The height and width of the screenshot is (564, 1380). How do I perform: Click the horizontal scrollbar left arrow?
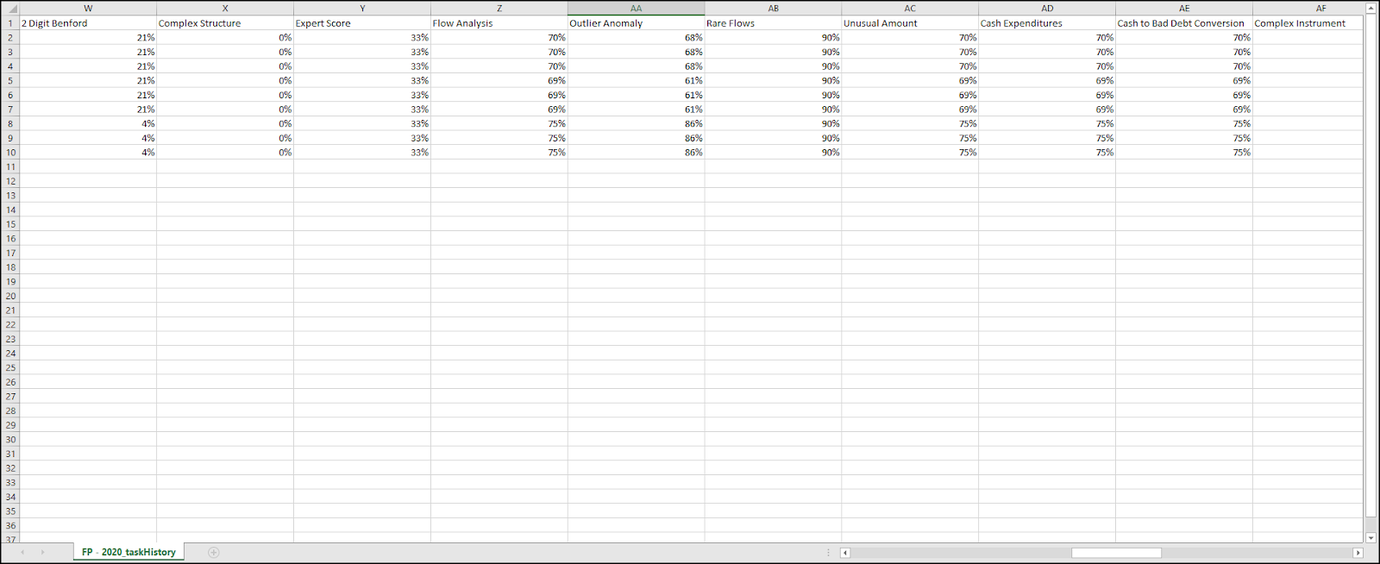click(x=845, y=552)
